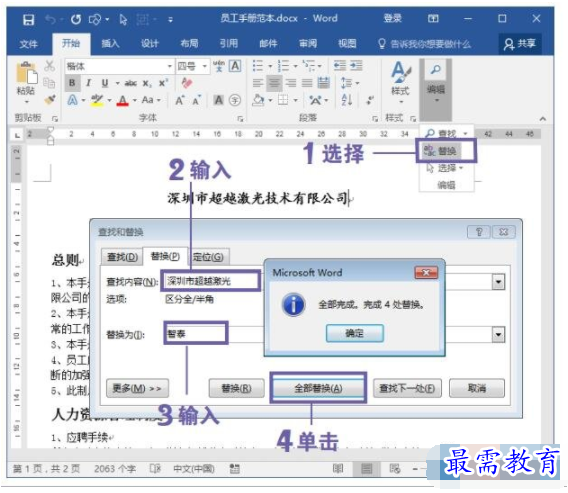Viewport: 568px width, 493px height.
Task: Click the Borders grid icon
Action: (283, 100)
